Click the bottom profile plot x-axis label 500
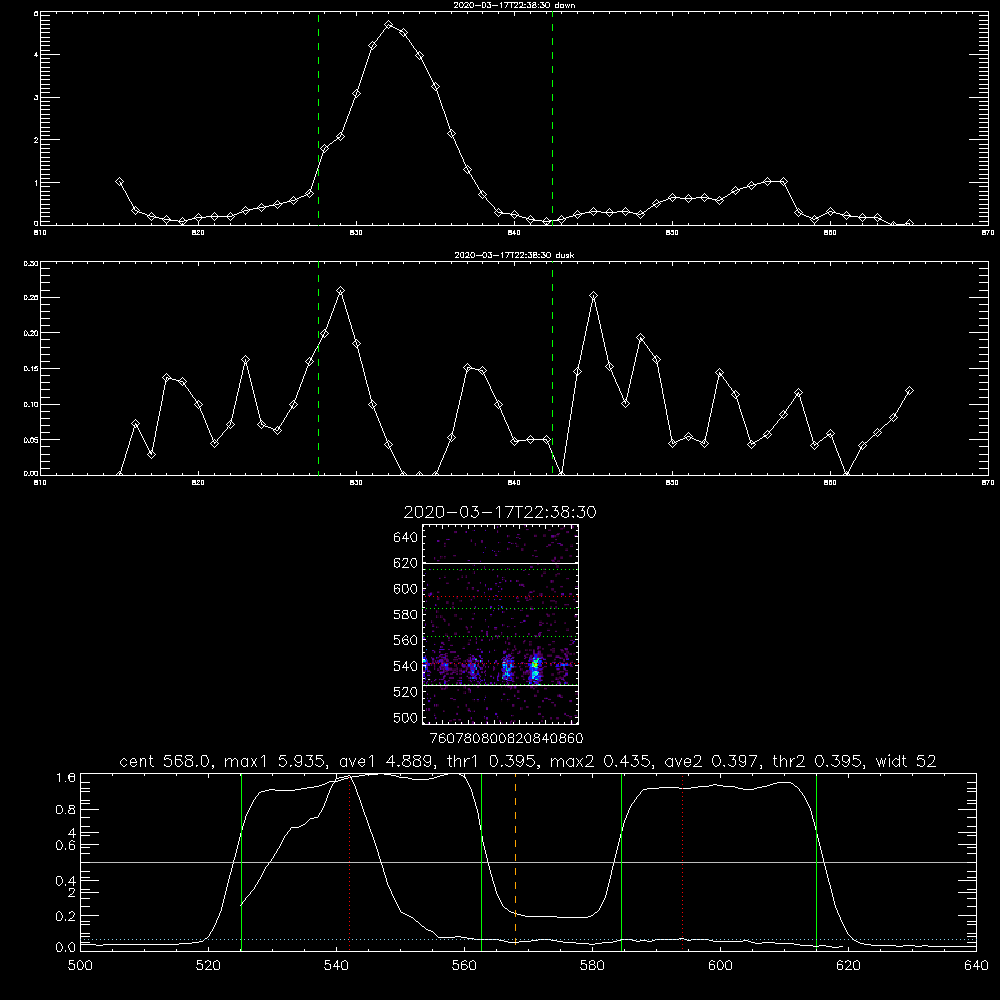The height and width of the screenshot is (1000, 1000). [80, 966]
